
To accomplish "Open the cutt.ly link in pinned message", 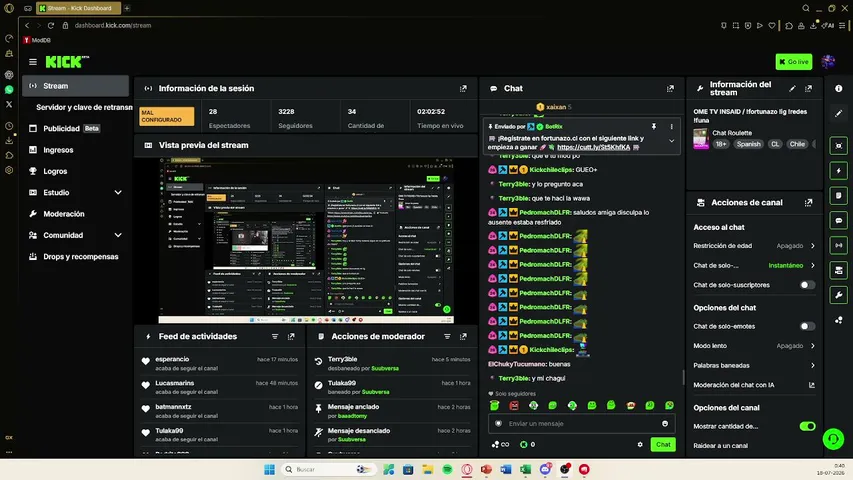I will 594,147.
